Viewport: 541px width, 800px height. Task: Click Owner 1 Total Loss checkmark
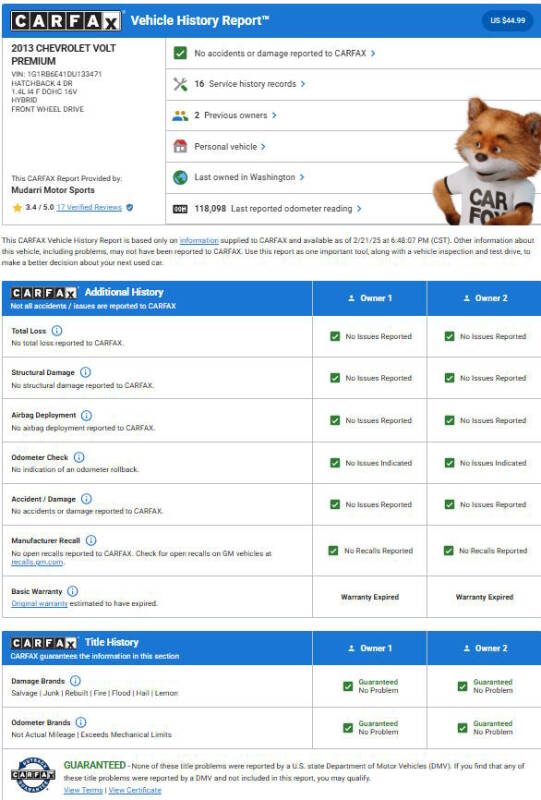(x=335, y=336)
